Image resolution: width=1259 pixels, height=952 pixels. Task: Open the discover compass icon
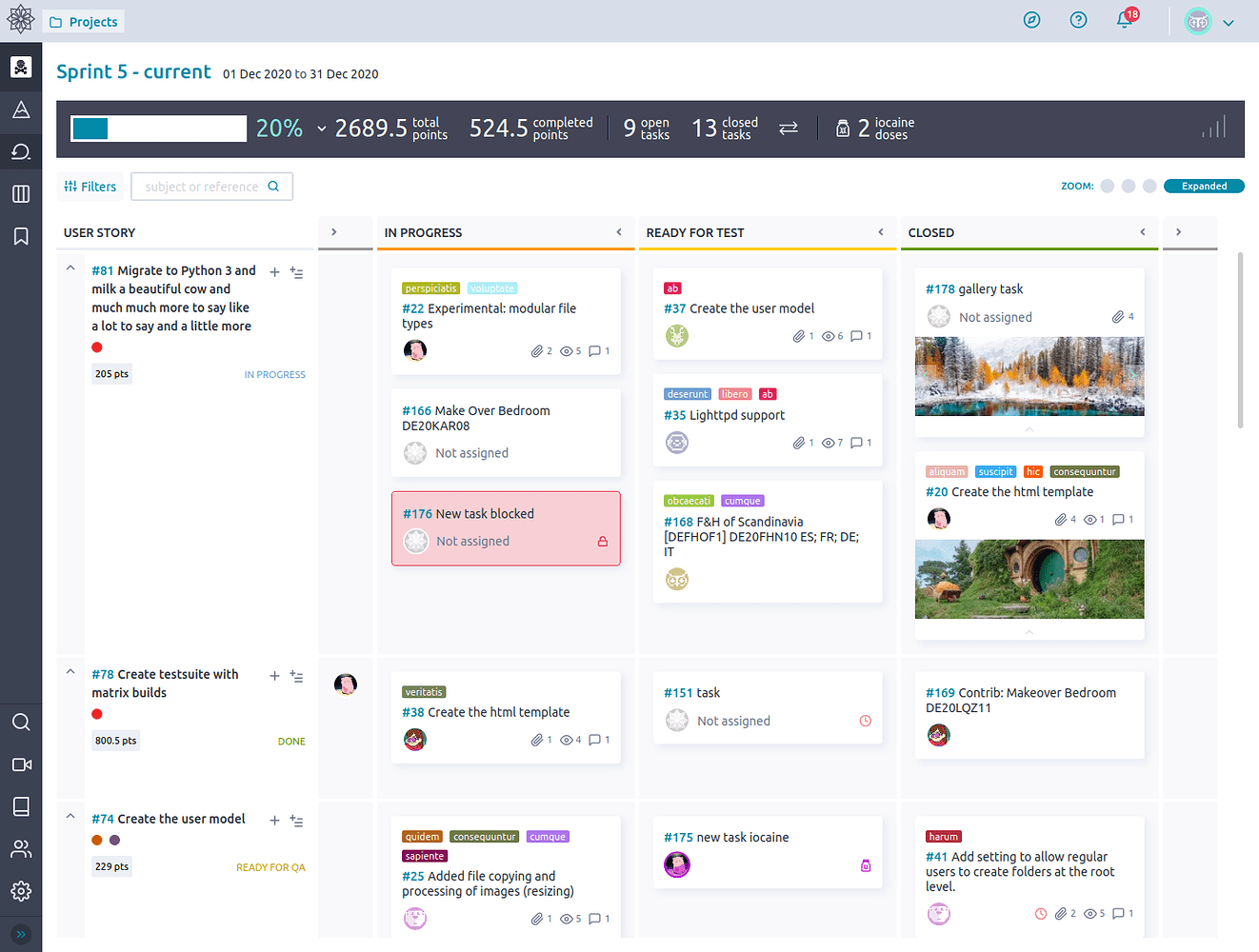click(x=1031, y=20)
